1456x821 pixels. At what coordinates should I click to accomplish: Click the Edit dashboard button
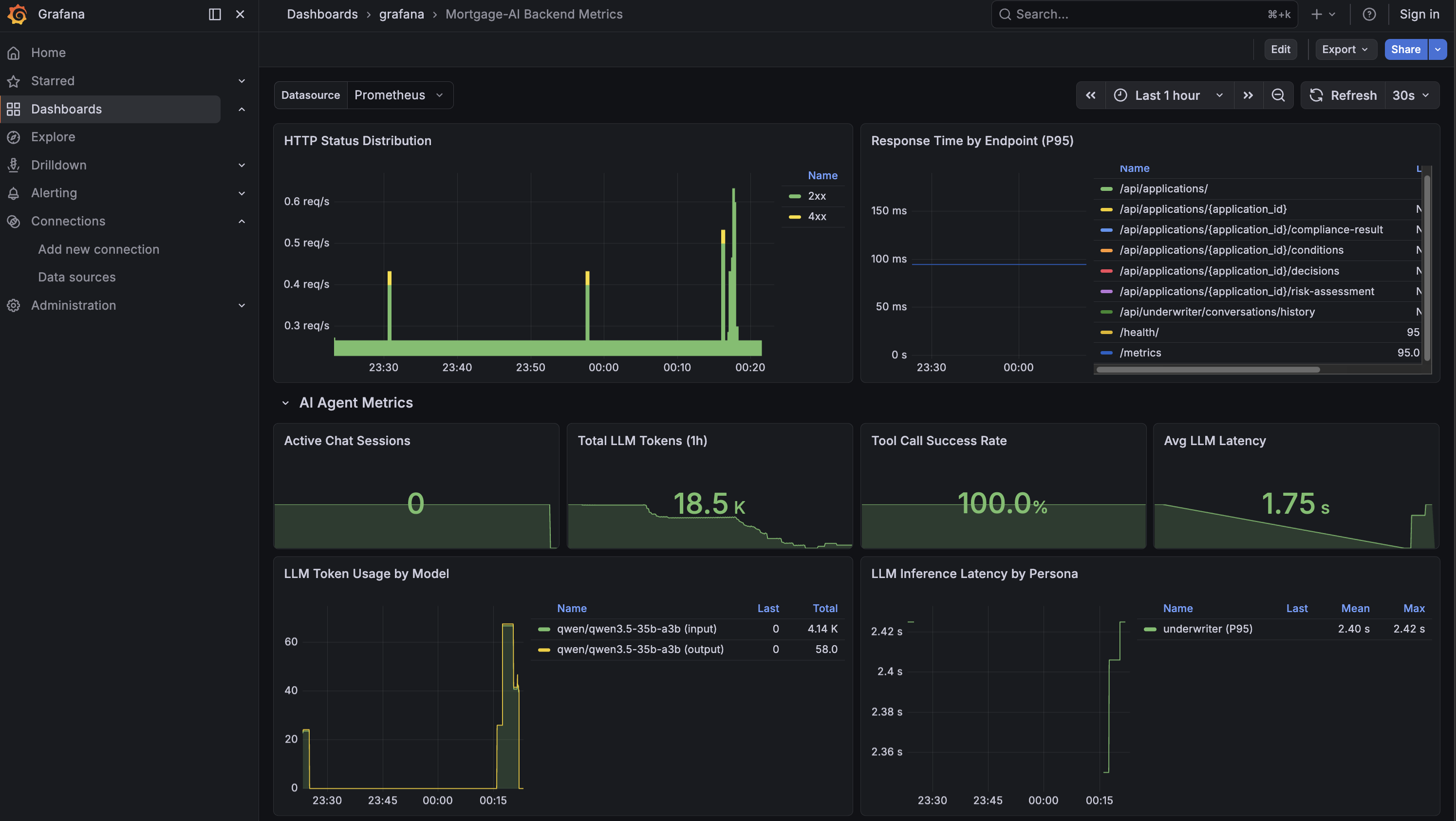pyautogui.click(x=1280, y=49)
